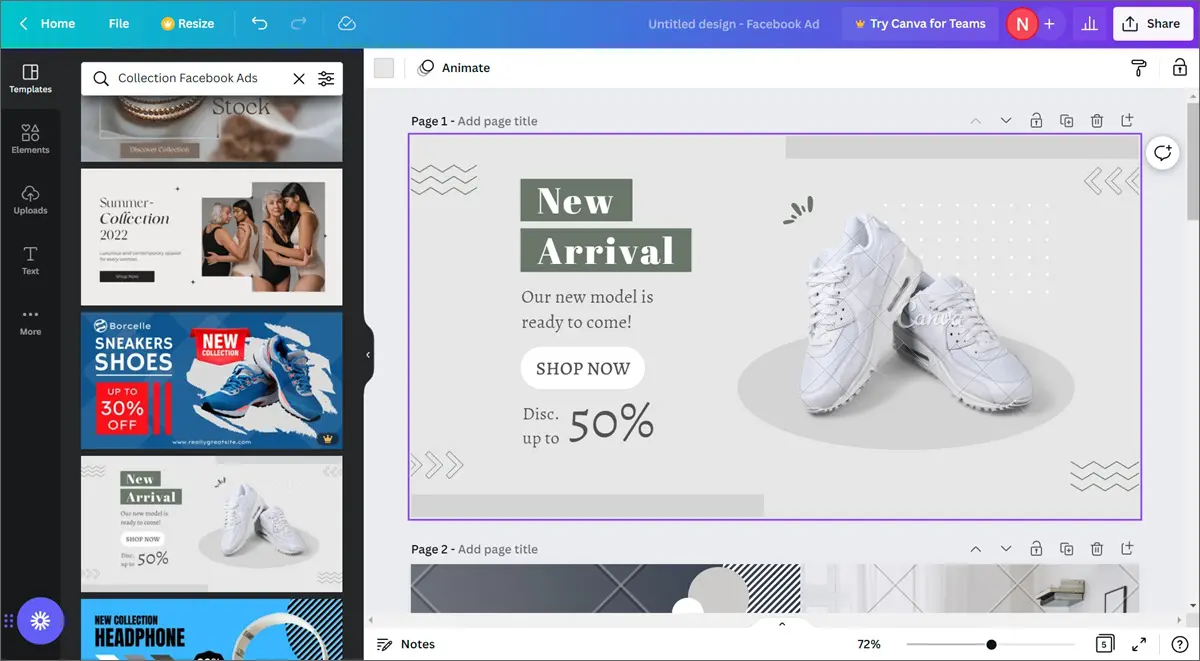Open the File menu

[x=118, y=23]
